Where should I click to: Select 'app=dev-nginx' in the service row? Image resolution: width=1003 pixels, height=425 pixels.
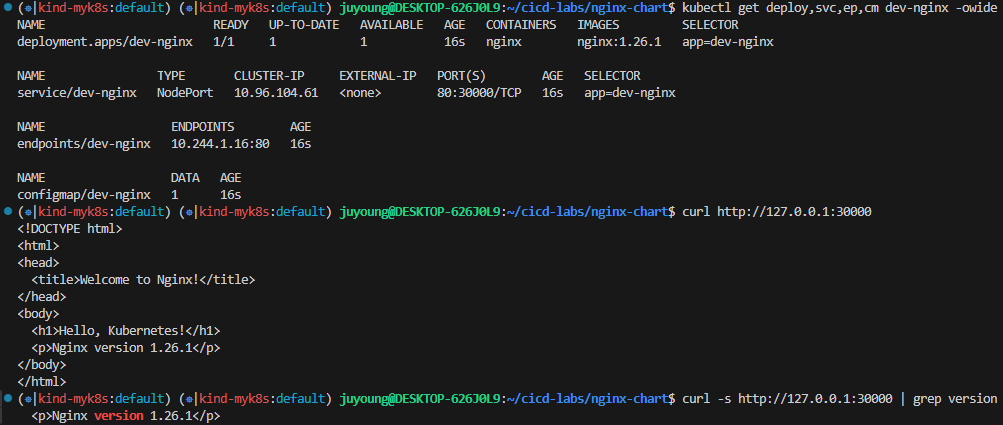[630, 93]
